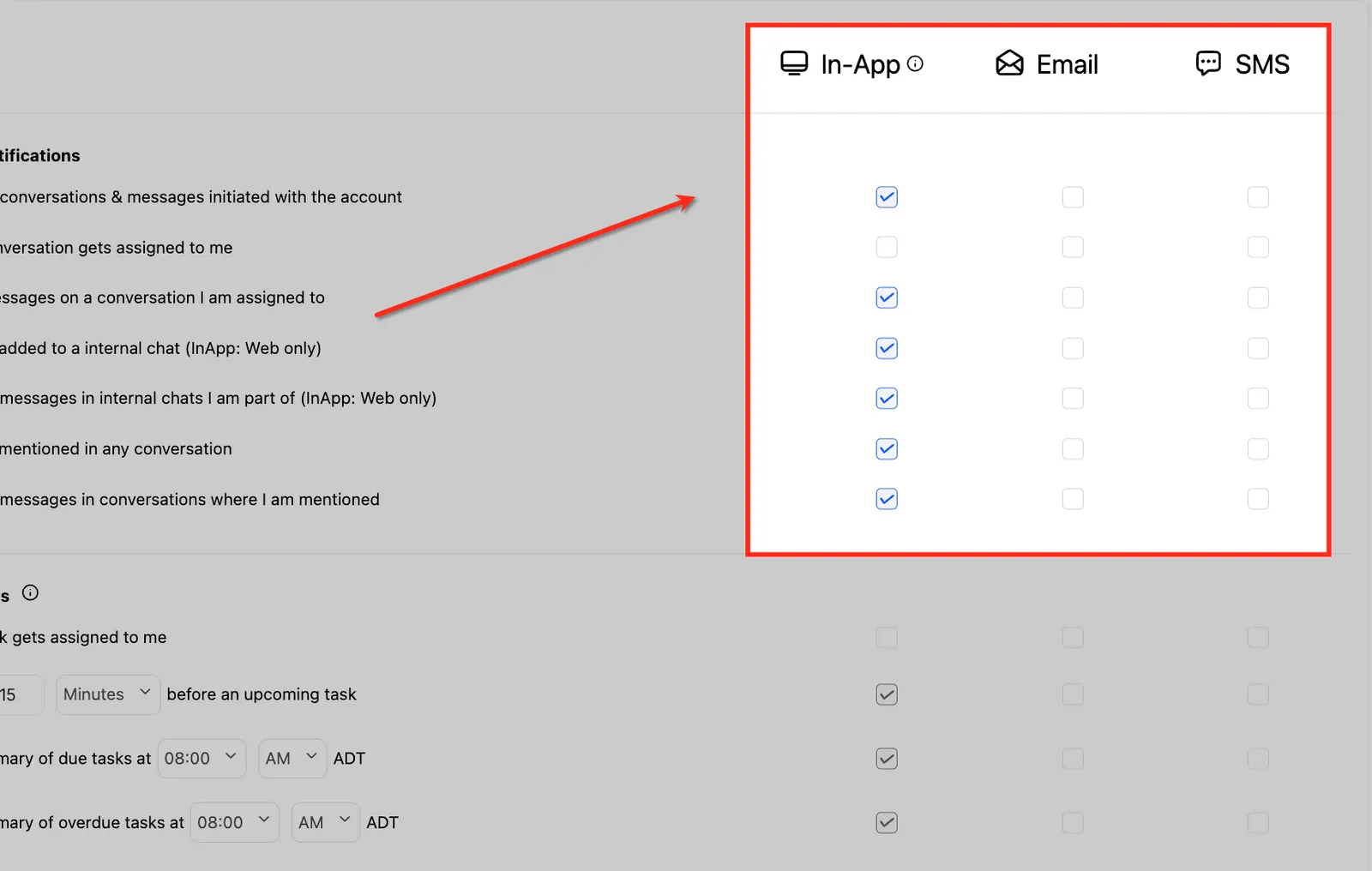Uncheck In-App for conversations initiated with account
This screenshot has width=1372, height=871.
tap(887, 197)
